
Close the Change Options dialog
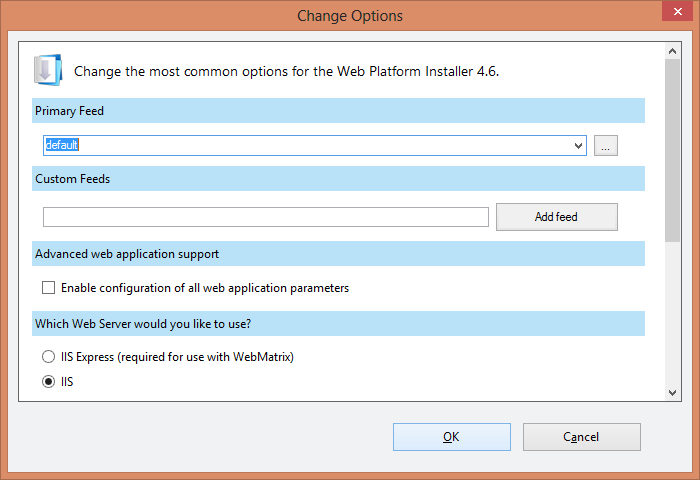click(x=677, y=11)
